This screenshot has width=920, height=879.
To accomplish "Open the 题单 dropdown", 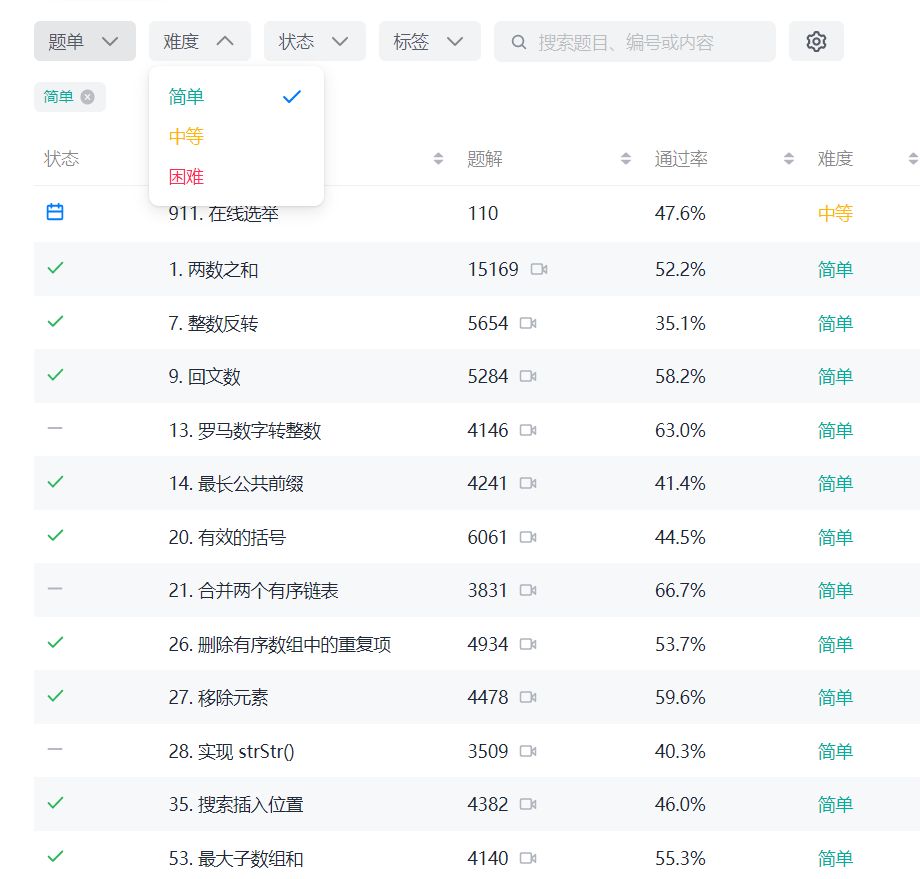I will click(84, 41).
